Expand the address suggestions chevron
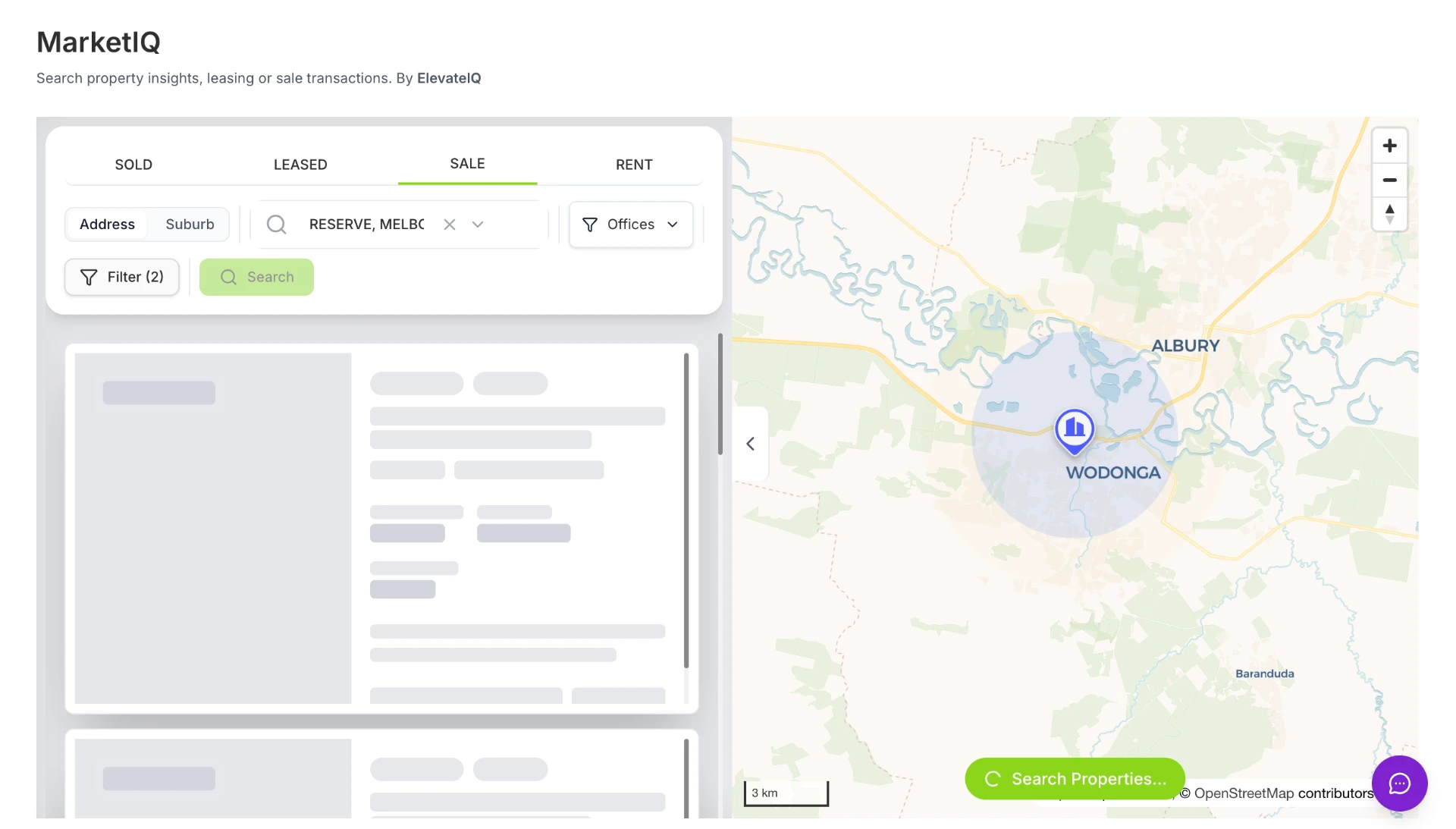Viewport: 1456px width, 829px height. point(478,225)
